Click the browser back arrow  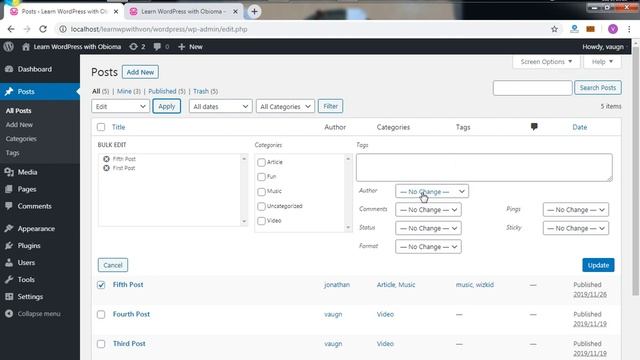click(x=11, y=29)
